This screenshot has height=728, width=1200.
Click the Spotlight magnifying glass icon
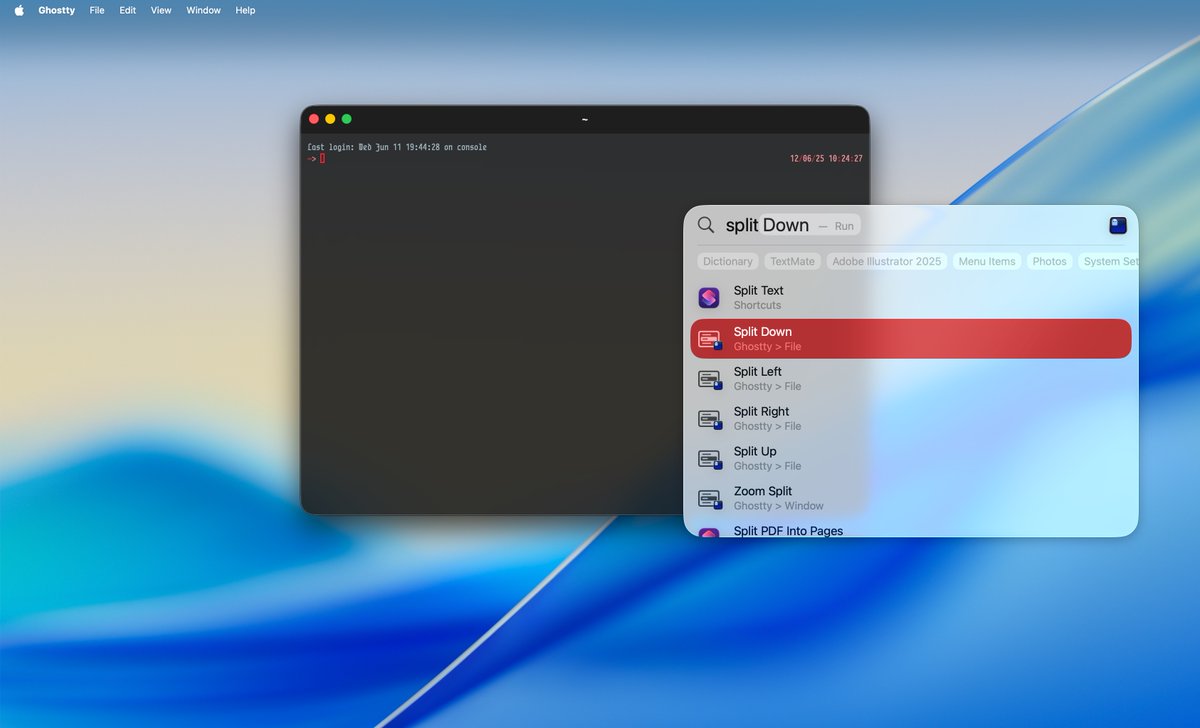pyautogui.click(x=706, y=225)
